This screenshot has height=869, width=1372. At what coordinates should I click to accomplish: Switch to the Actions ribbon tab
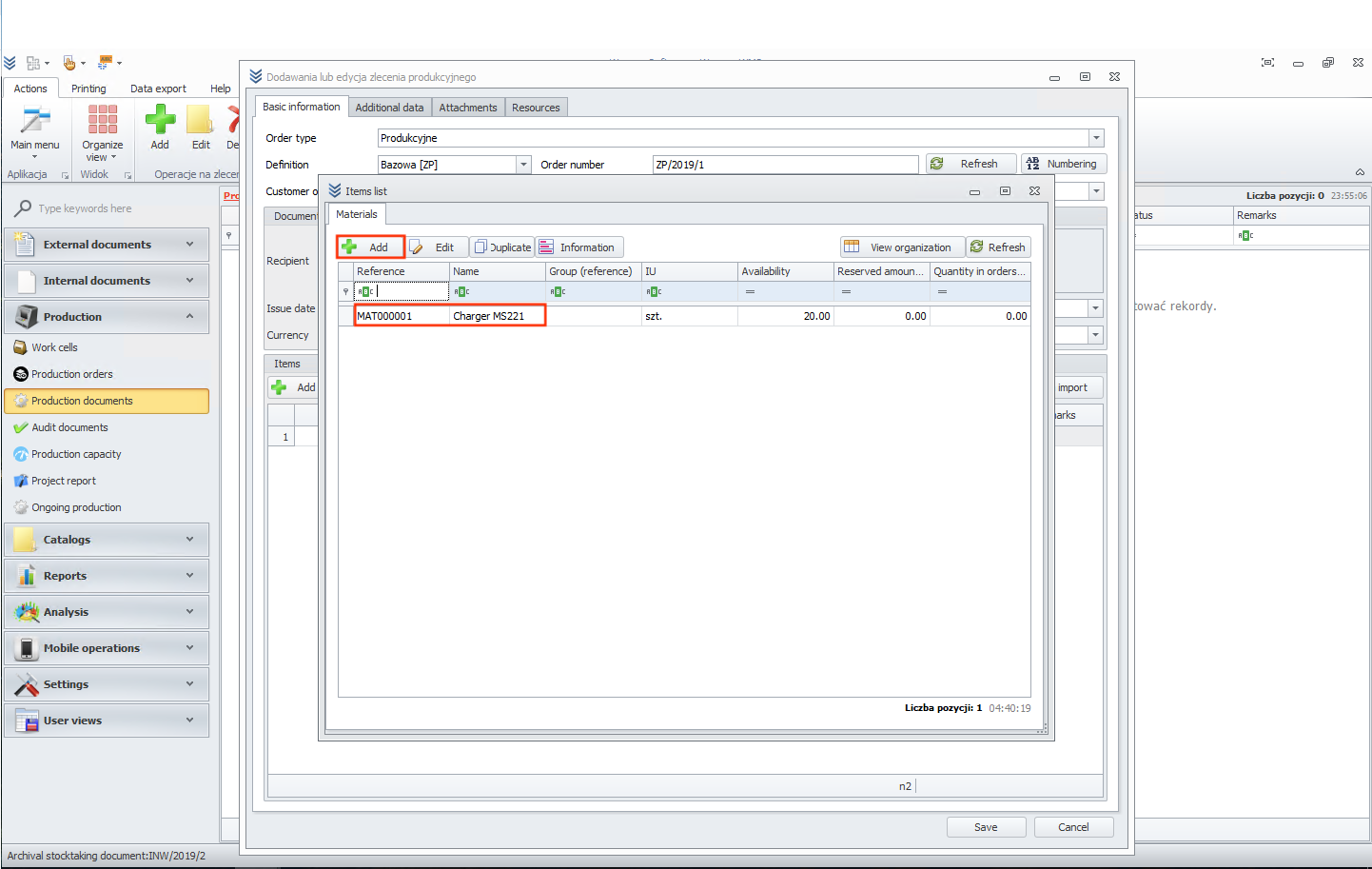point(30,89)
